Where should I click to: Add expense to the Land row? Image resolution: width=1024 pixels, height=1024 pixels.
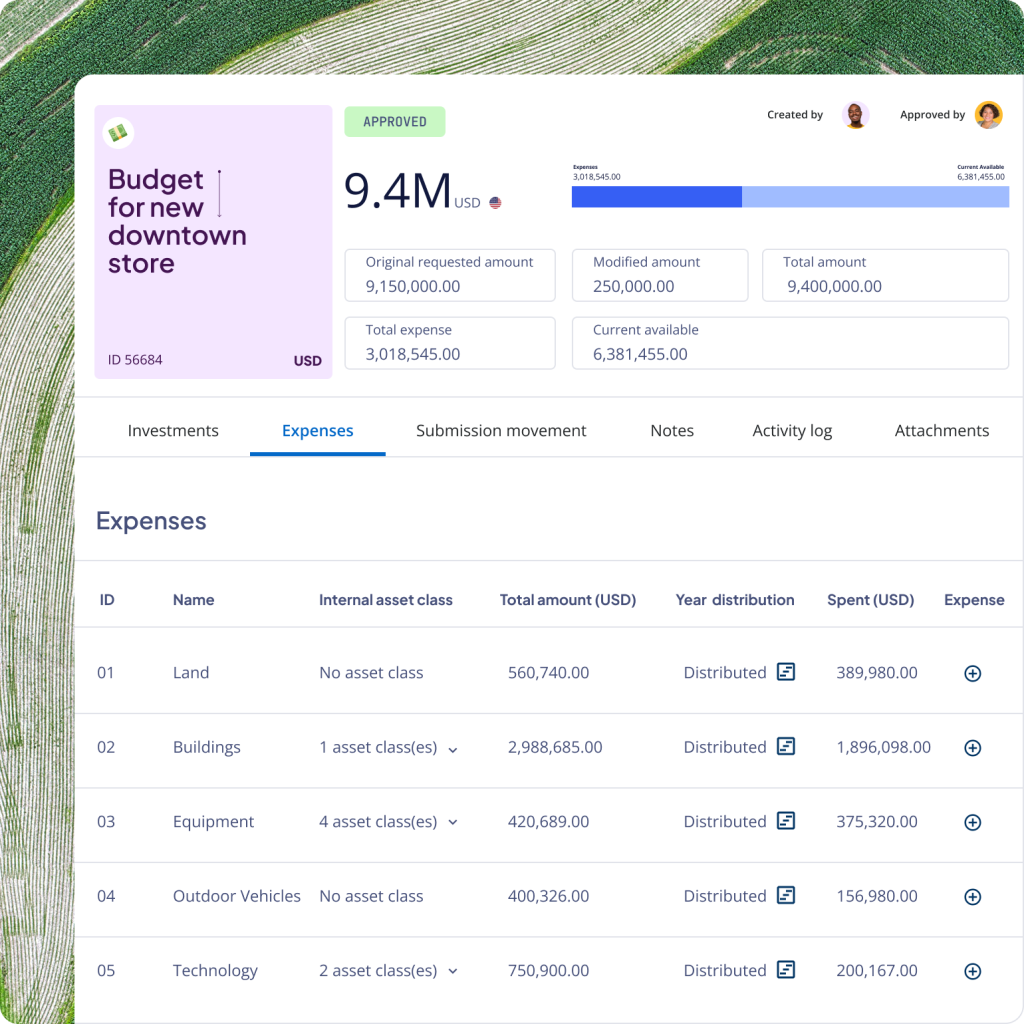tap(972, 673)
